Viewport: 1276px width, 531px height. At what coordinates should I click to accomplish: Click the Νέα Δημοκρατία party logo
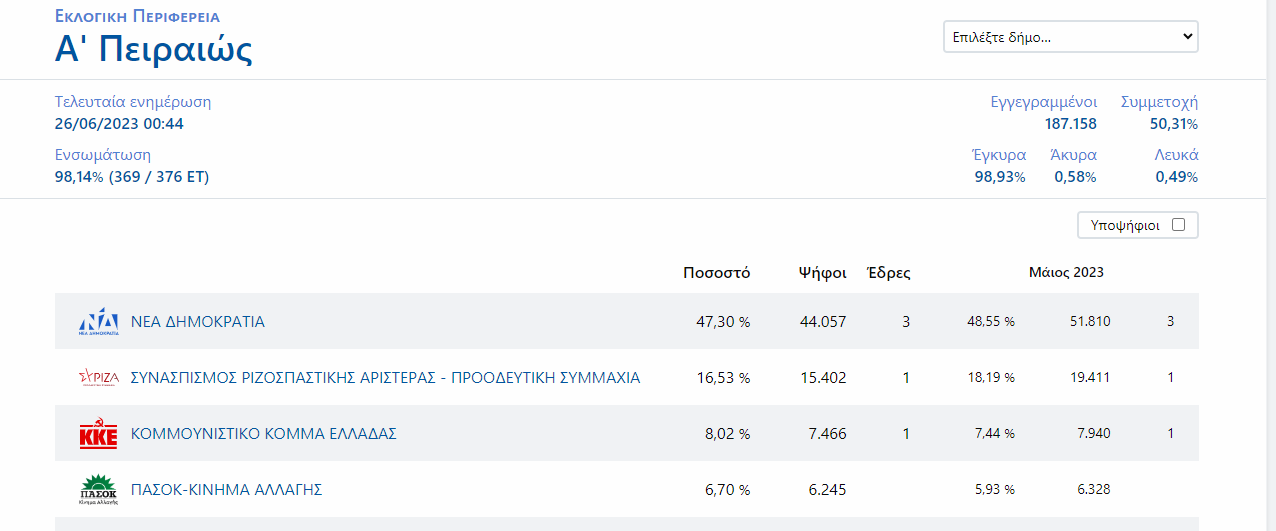(x=98, y=322)
